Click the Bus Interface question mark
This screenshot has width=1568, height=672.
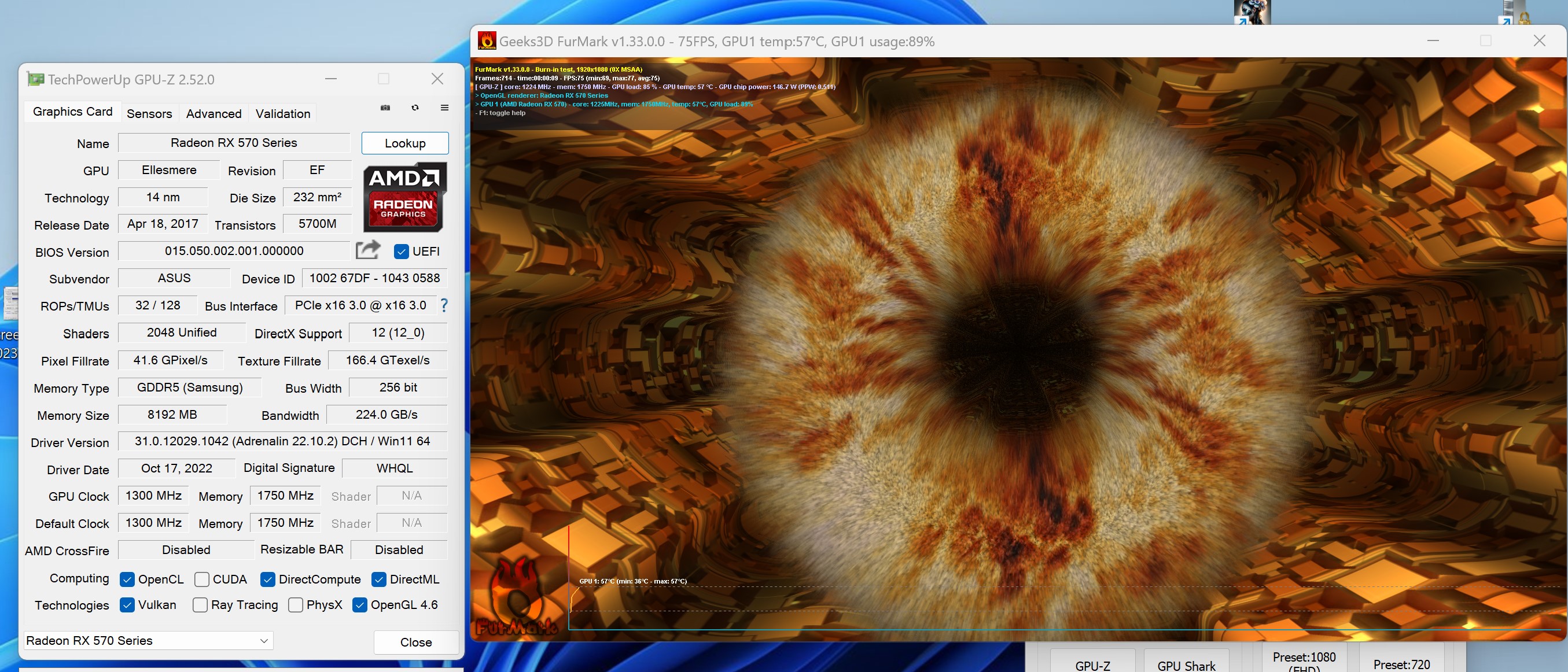coord(444,305)
